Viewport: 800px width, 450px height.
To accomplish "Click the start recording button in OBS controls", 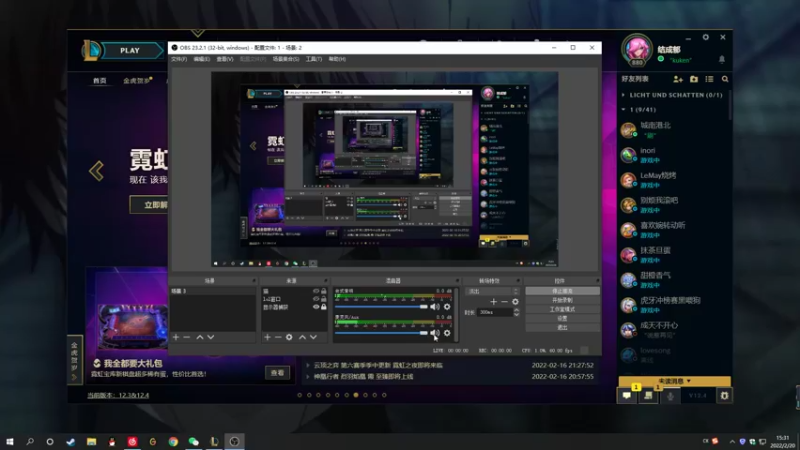I will [562, 300].
